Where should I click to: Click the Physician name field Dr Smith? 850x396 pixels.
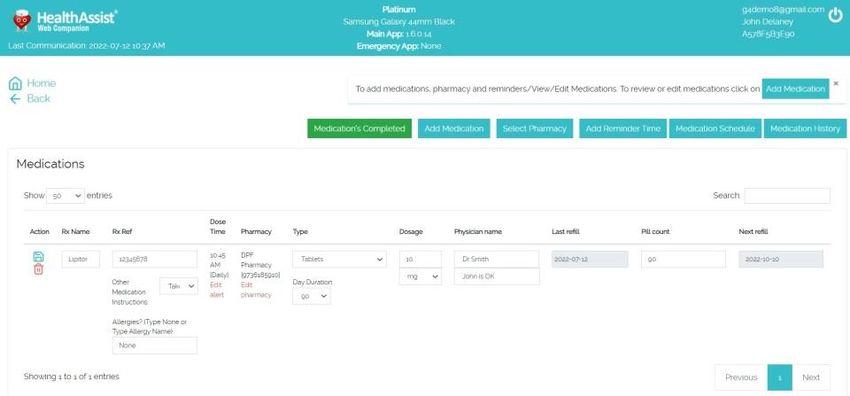tap(497, 259)
